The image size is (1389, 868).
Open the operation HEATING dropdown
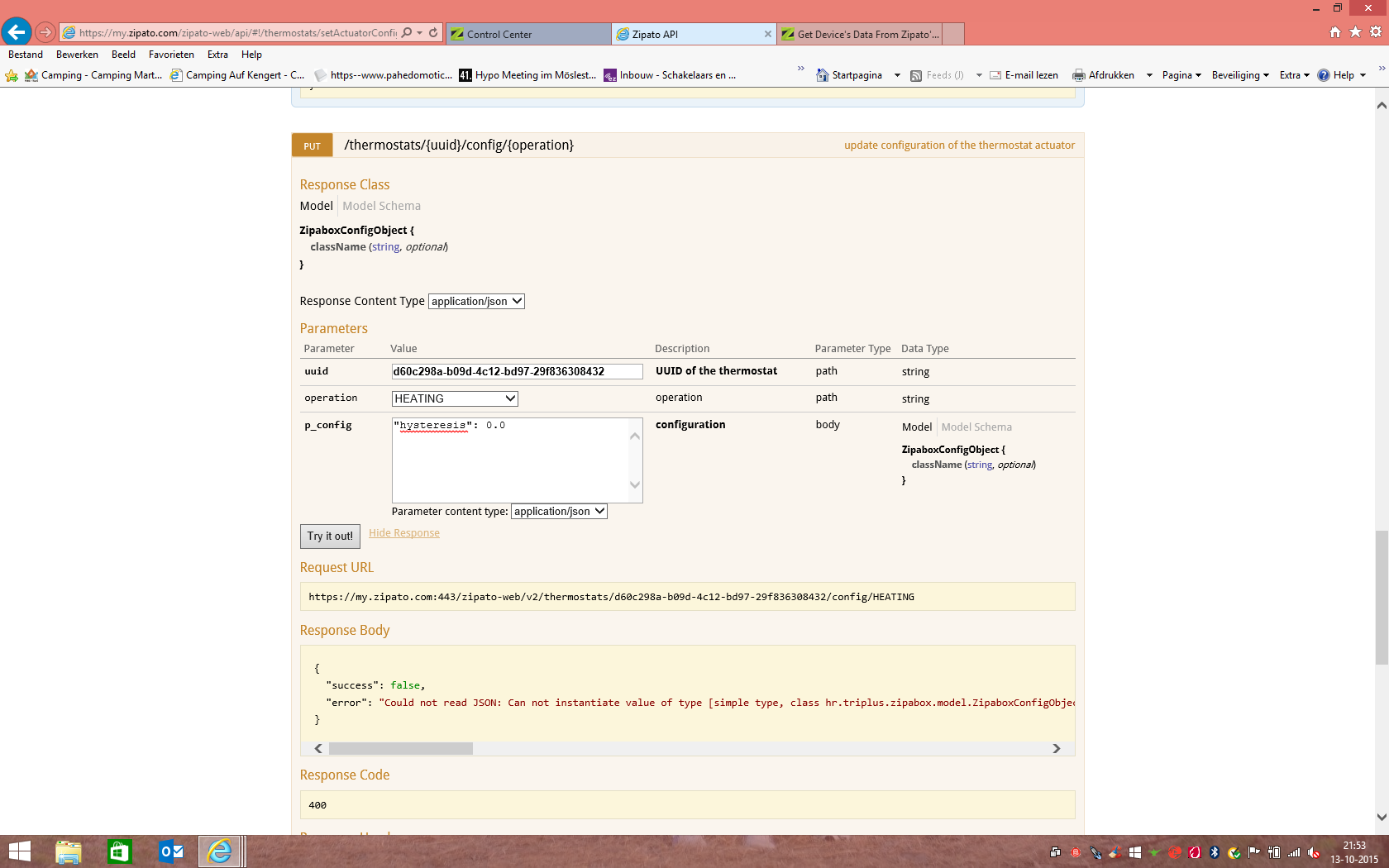pos(454,398)
